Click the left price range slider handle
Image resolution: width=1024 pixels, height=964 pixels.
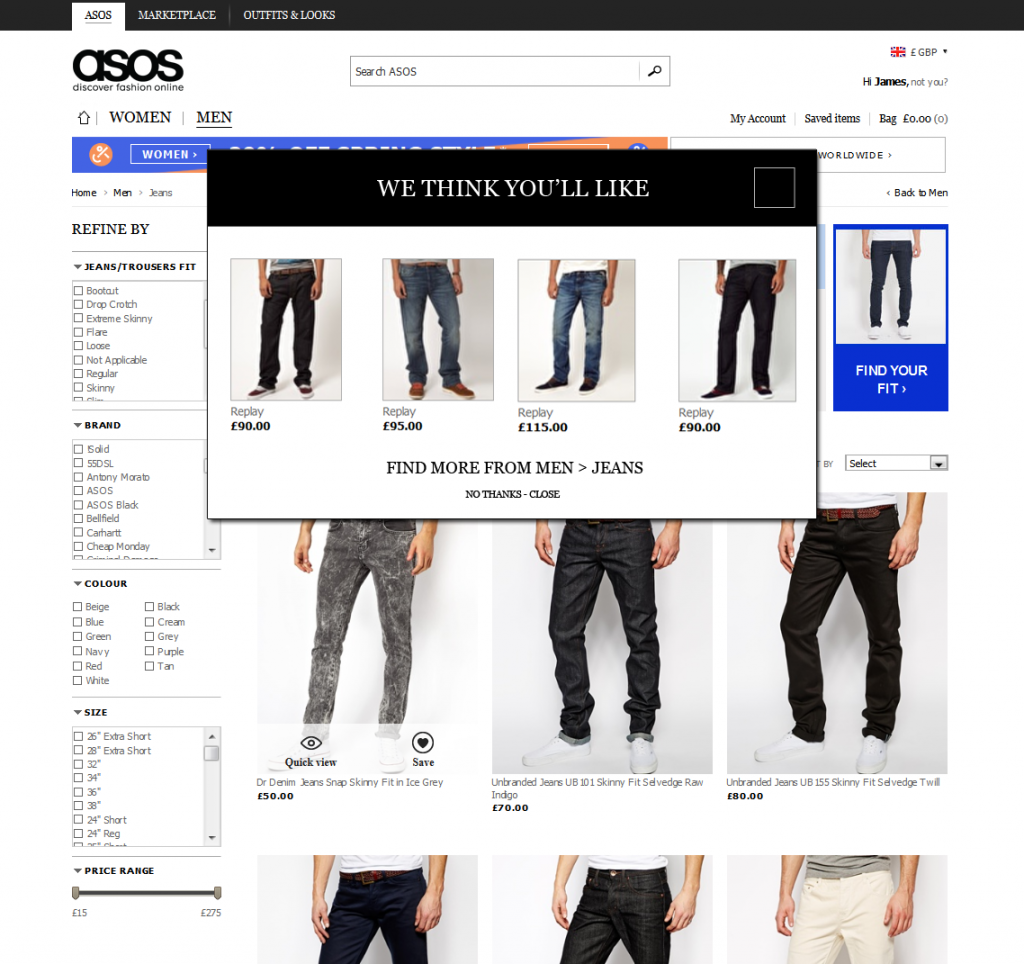coord(76,893)
